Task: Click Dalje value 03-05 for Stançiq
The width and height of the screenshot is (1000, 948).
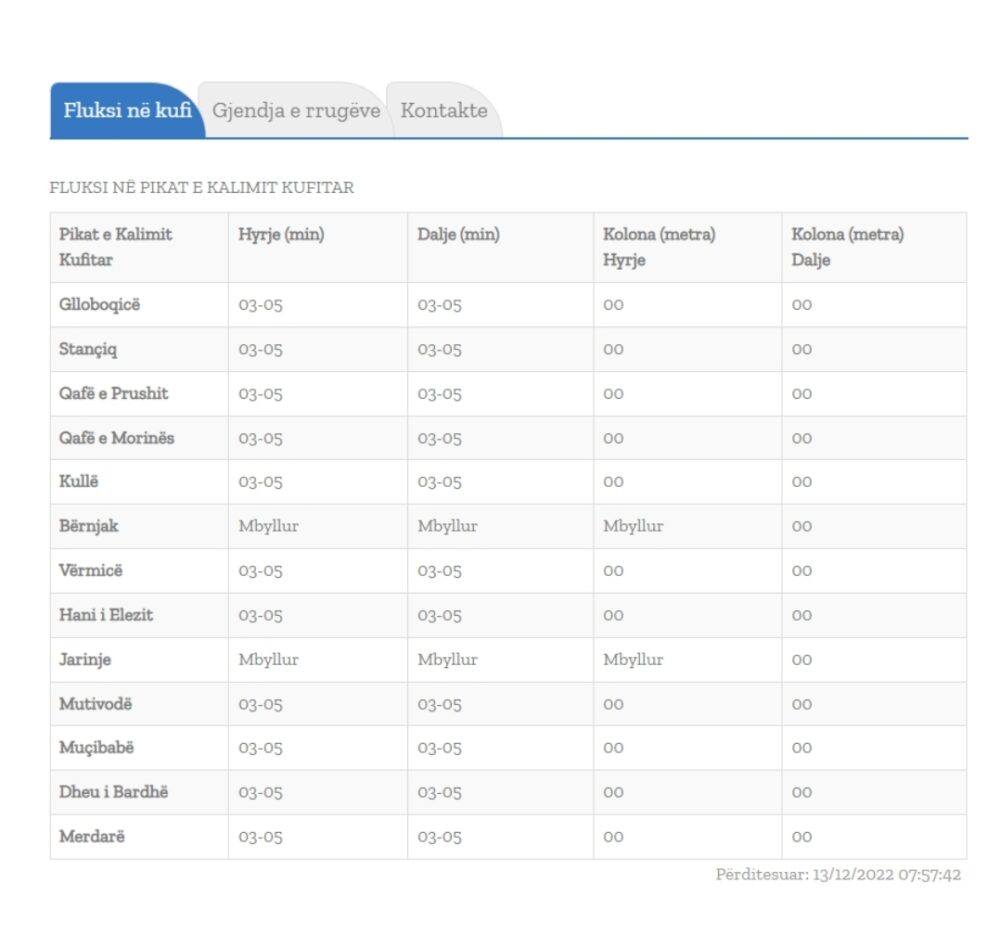Action: tap(439, 350)
